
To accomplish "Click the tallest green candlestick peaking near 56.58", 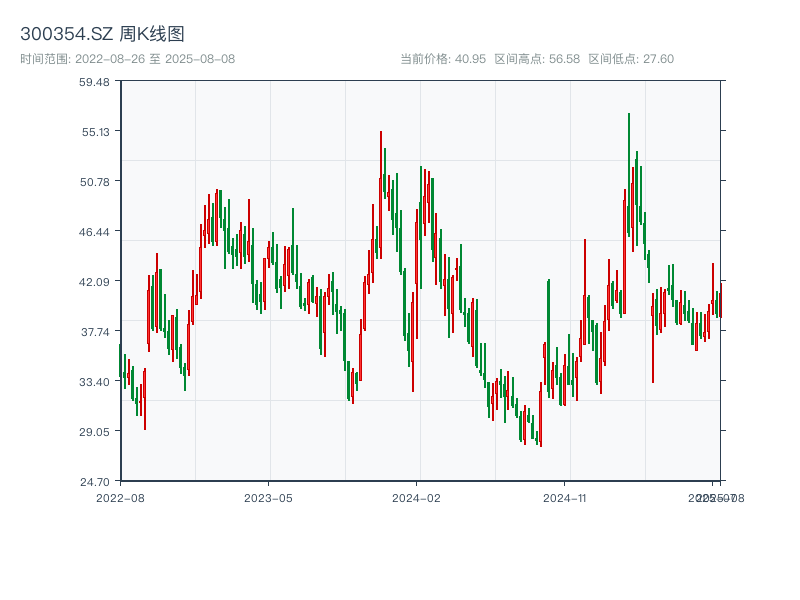I will tap(629, 174).
